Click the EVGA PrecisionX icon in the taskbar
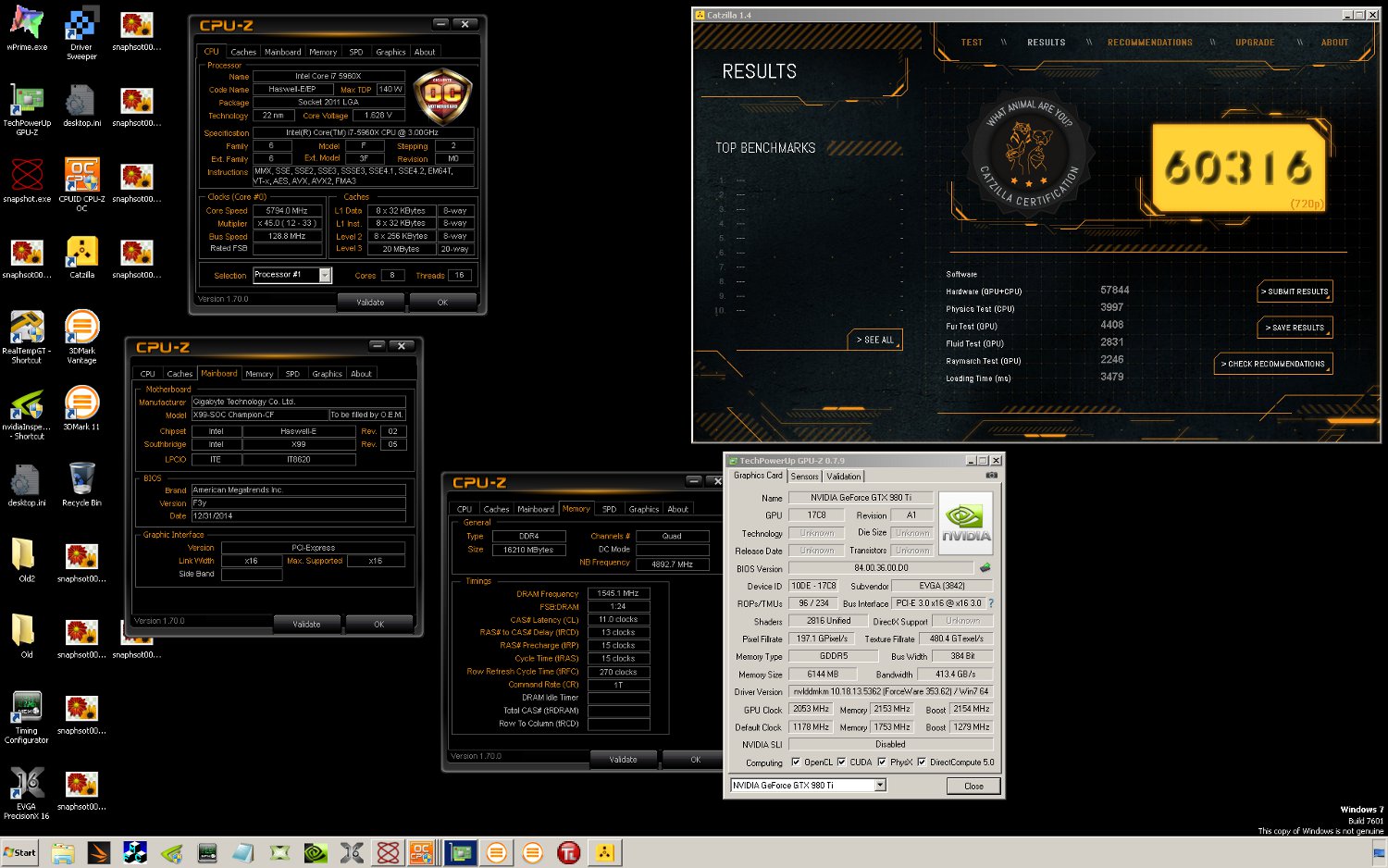The height and width of the screenshot is (868, 1388). click(352, 852)
